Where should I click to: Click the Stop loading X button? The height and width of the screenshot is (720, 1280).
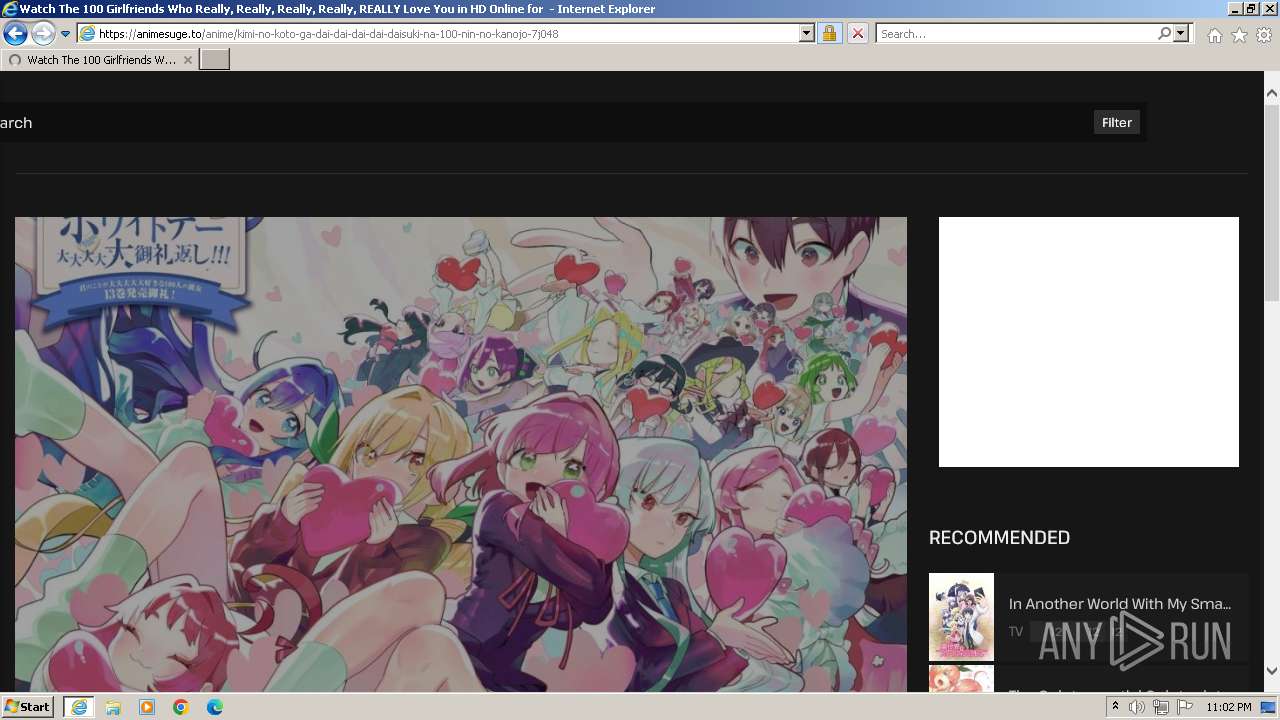click(857, 33)
